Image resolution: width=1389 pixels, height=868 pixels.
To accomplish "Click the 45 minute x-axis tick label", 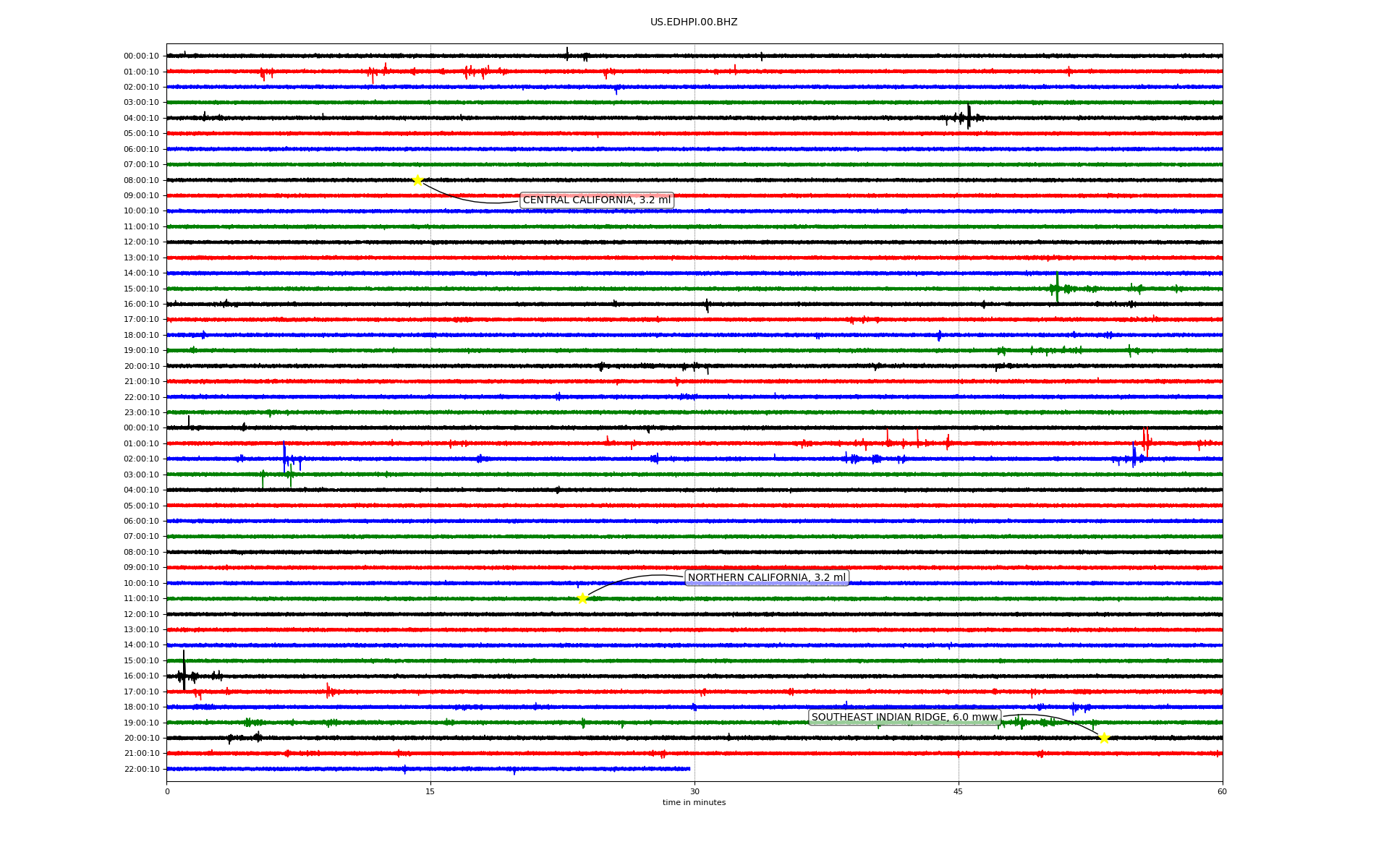I will (959, 791).
